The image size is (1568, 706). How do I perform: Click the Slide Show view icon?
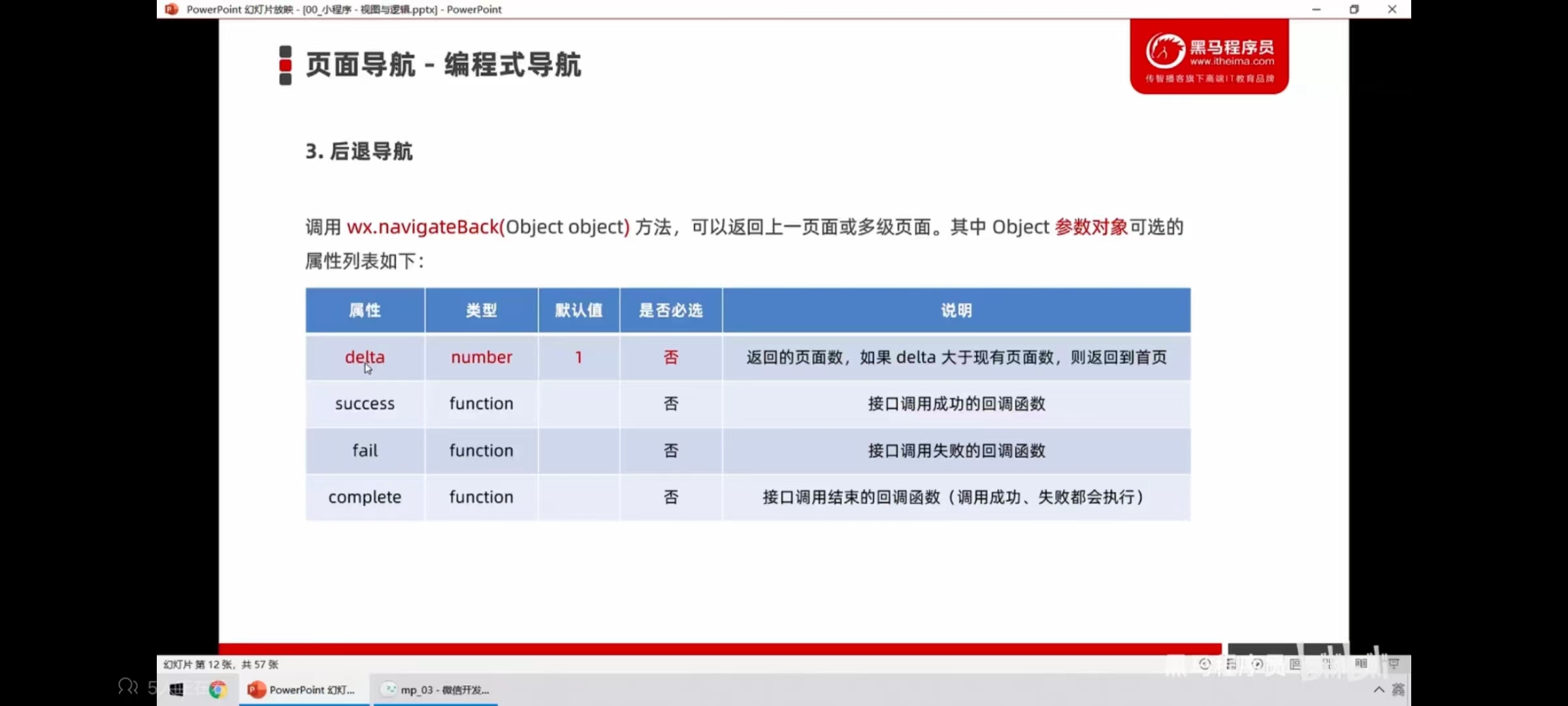coord(1394,664)
